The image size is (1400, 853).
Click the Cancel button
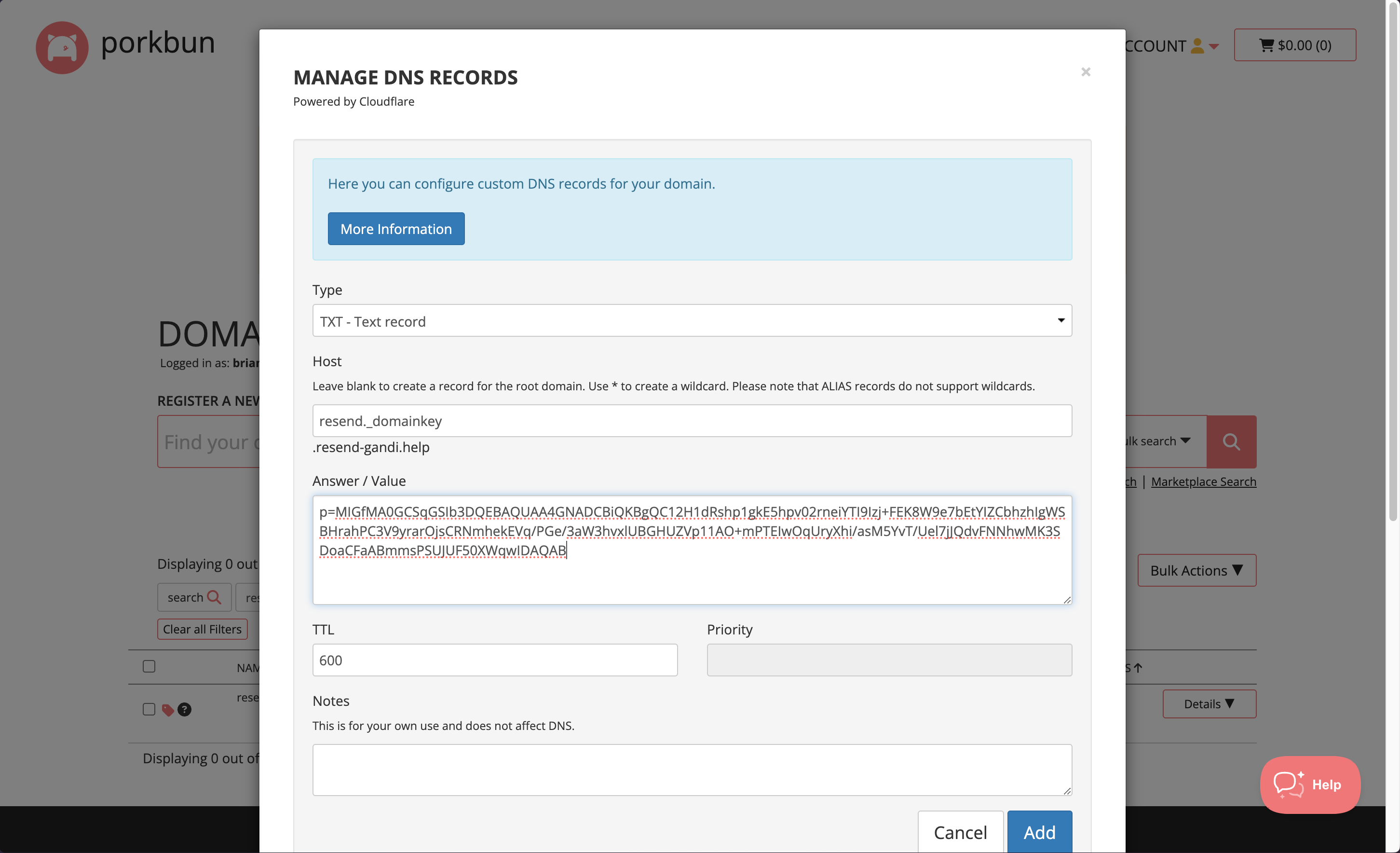tap(960, 832)
